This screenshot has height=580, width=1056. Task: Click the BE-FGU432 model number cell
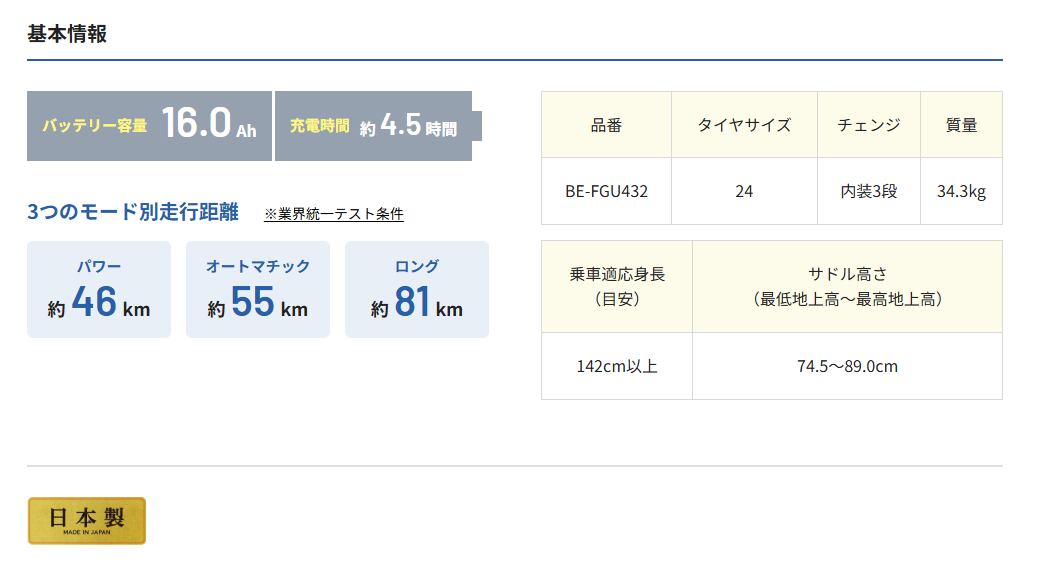point(606,191)
